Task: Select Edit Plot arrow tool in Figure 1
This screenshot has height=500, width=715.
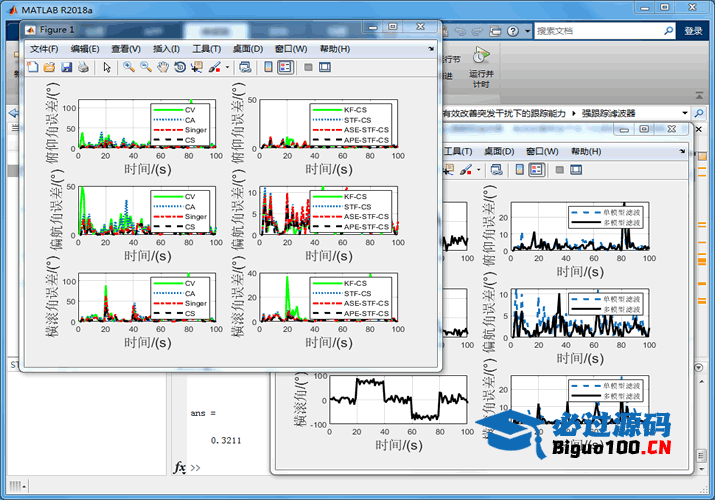Action: tap(107, 67)
